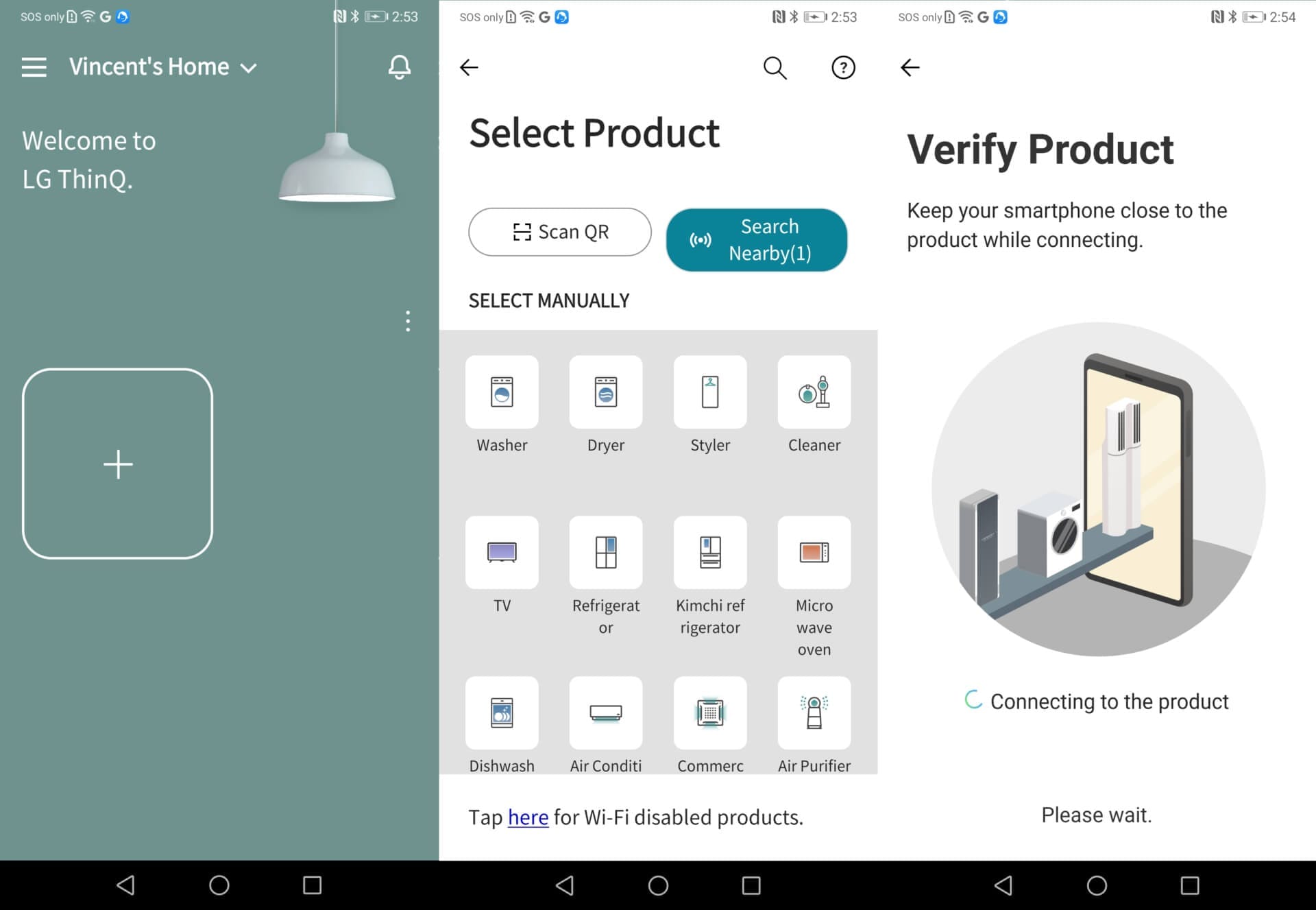The image size is (1316, 910).
Task: Tap the 'here' link for Wi-Fi disabled products
Action: [528, 817]
